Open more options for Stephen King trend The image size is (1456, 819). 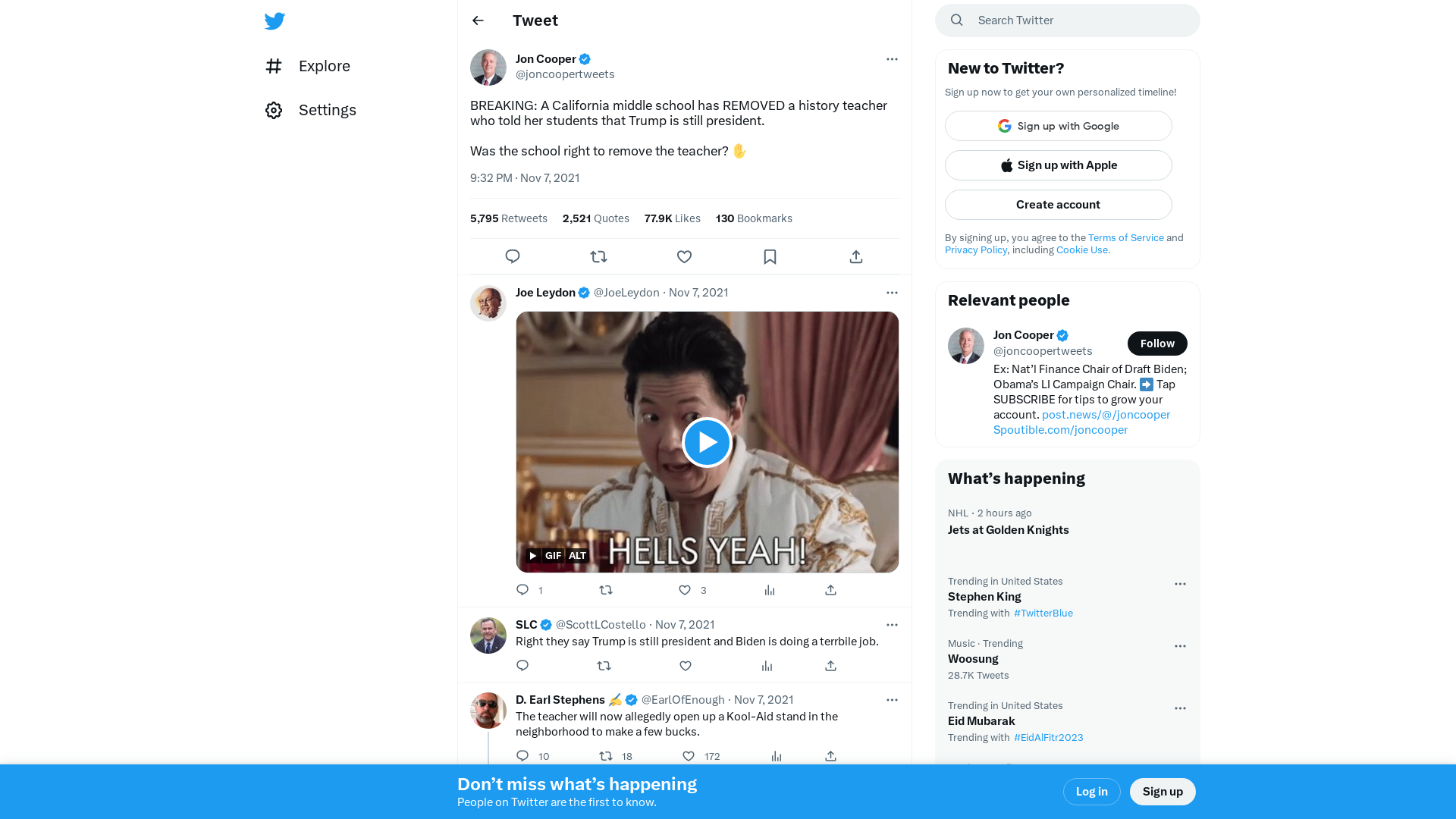pyautogui.click(x=1180, y=584)
